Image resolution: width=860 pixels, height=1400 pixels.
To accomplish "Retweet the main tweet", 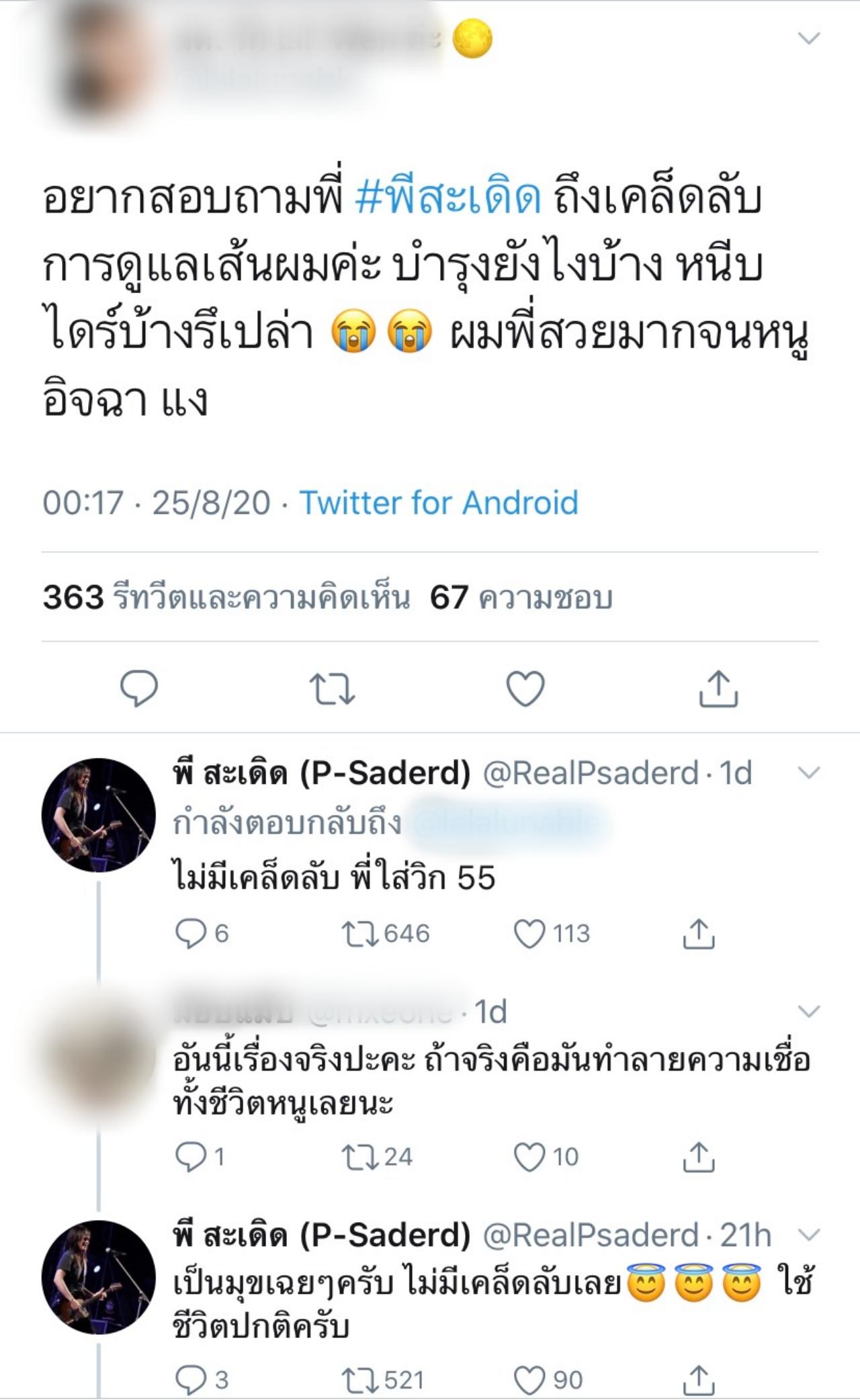I will (x=332, y=689).
